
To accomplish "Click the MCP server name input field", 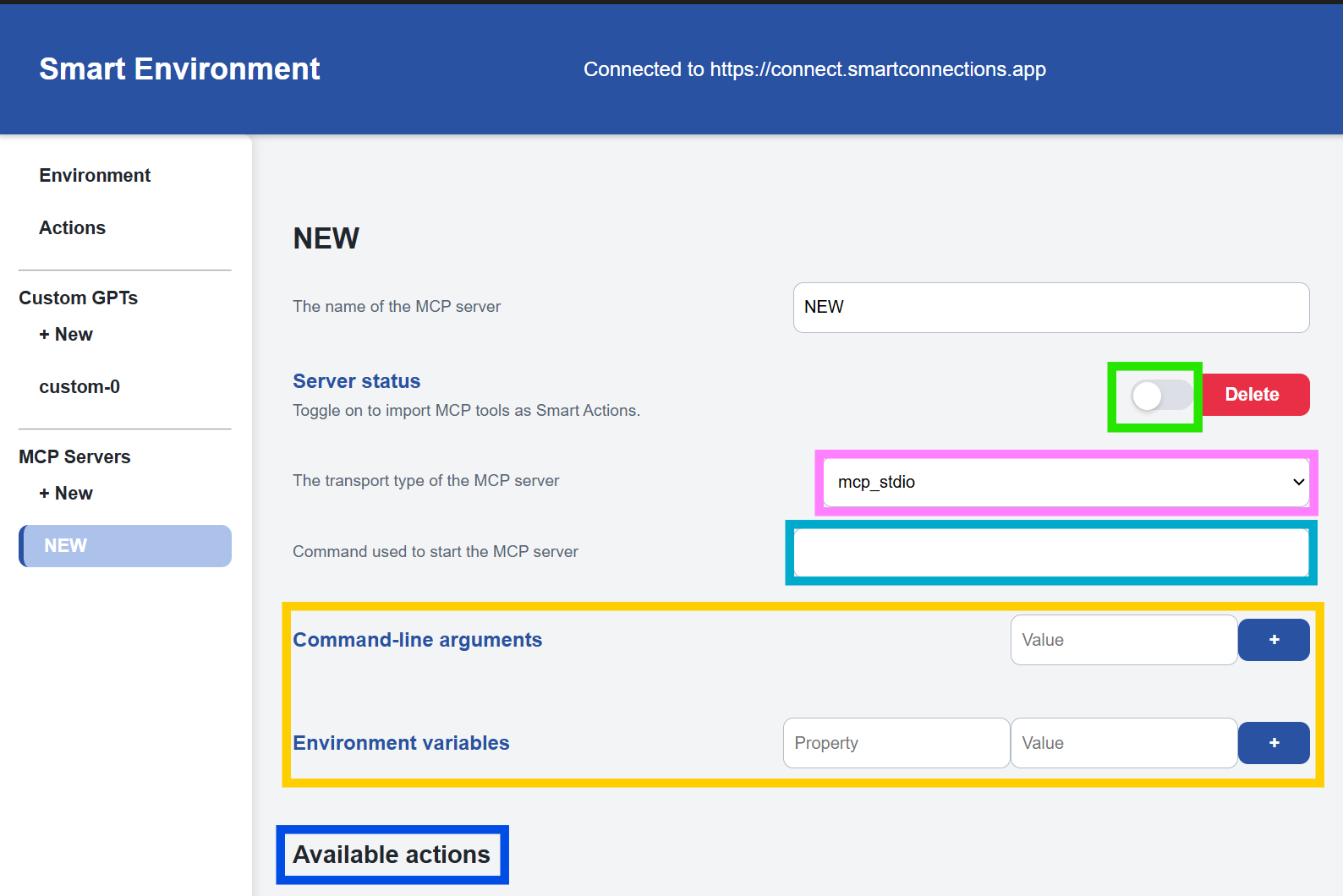I will click(x=1050, y=308).
